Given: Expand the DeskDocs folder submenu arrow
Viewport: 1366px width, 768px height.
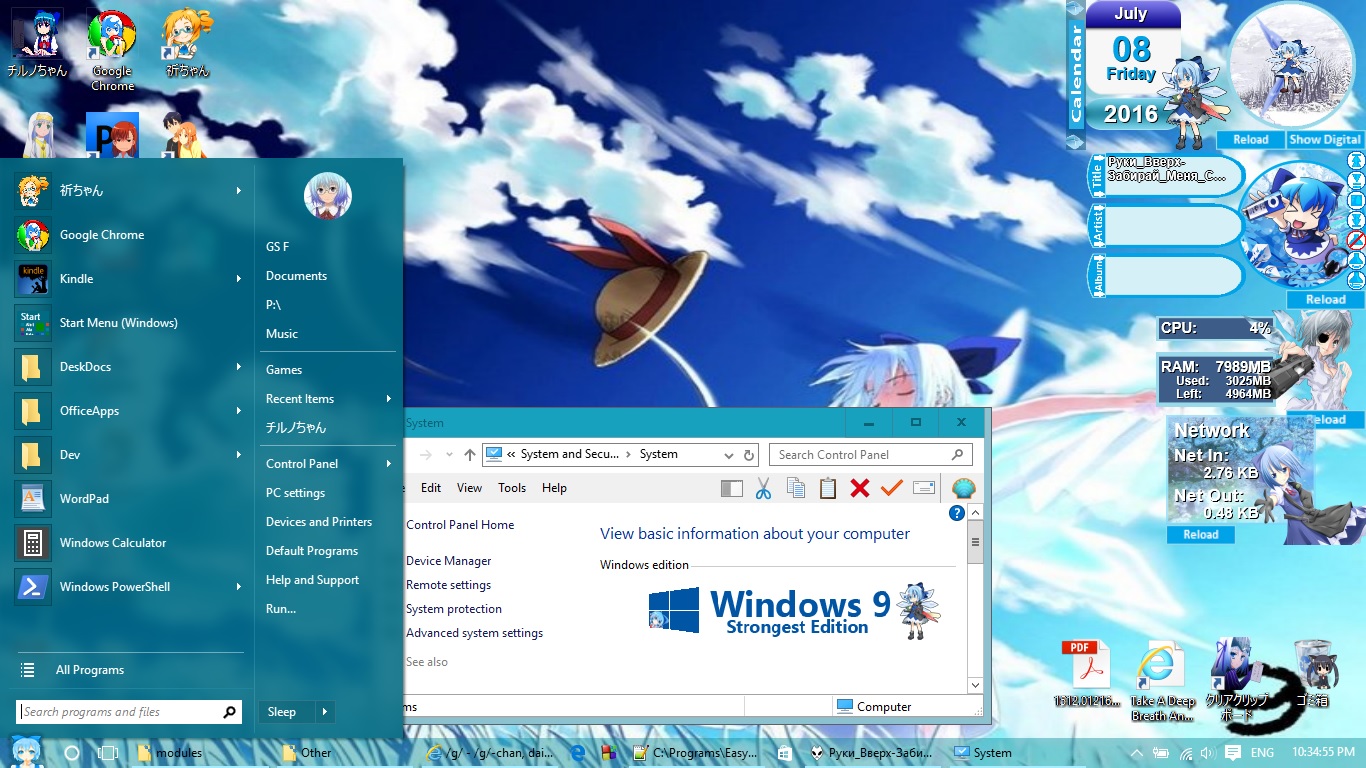Looking at the screenshot, I should (238, 367).
